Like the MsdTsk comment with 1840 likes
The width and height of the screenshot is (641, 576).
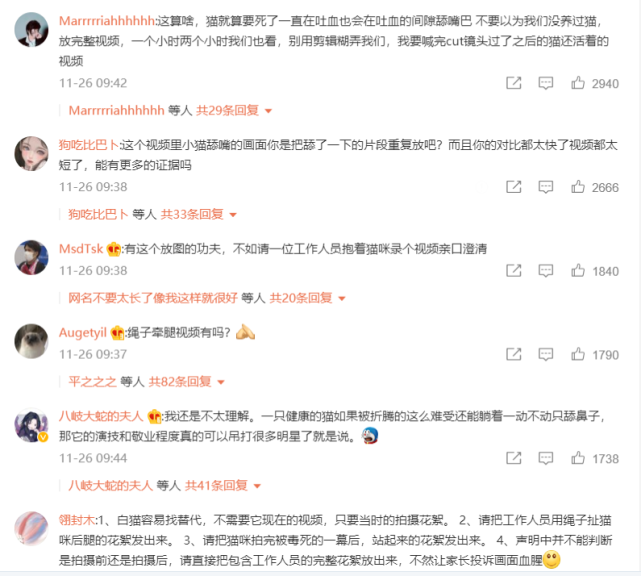point(577,271)
